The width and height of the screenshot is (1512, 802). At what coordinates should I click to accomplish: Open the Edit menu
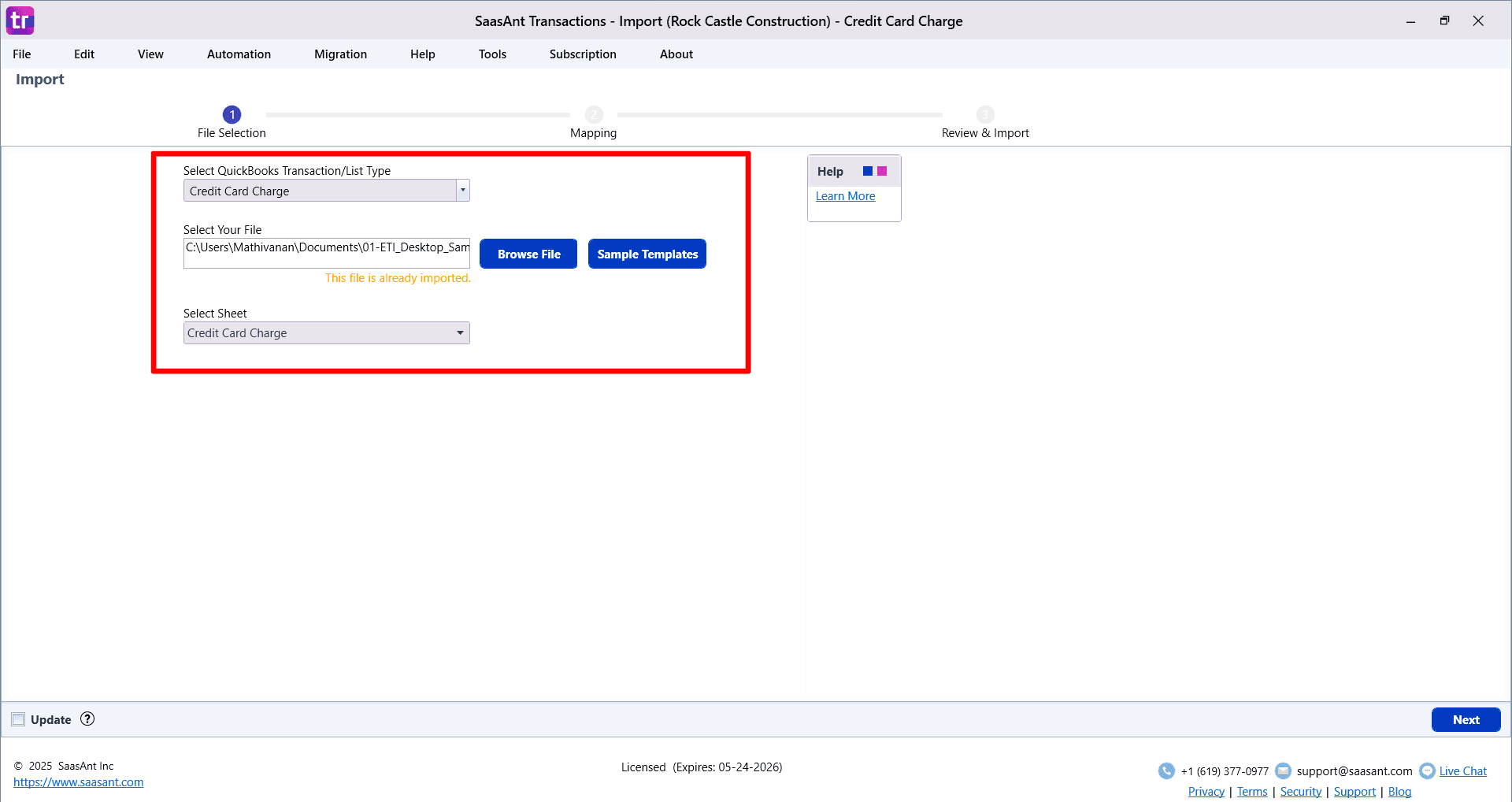click(84, 54)
